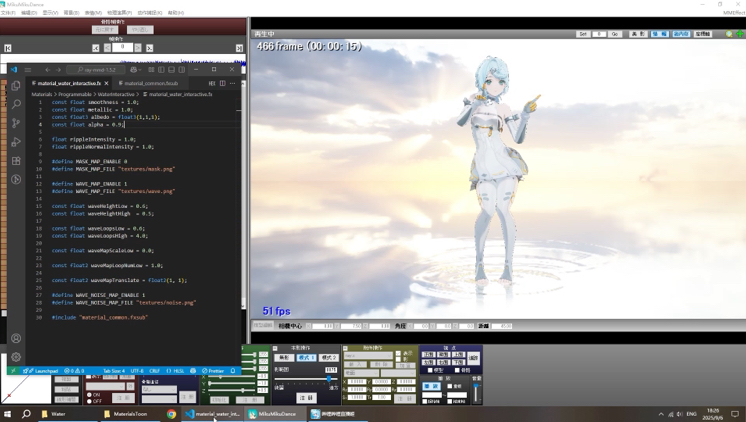Collapse the accessory operation panel toggle
Image resolution: width=746 pixels, height=422 pixels.
pos(345,348)
